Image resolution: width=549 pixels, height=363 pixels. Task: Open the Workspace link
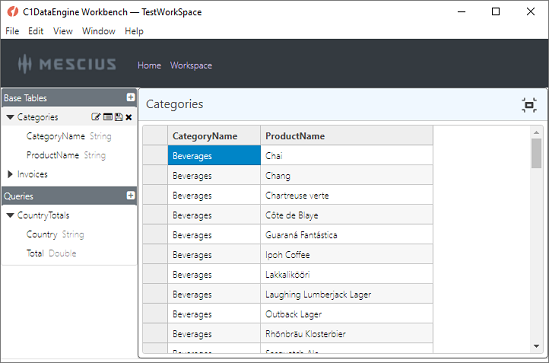tap(191, 65)
